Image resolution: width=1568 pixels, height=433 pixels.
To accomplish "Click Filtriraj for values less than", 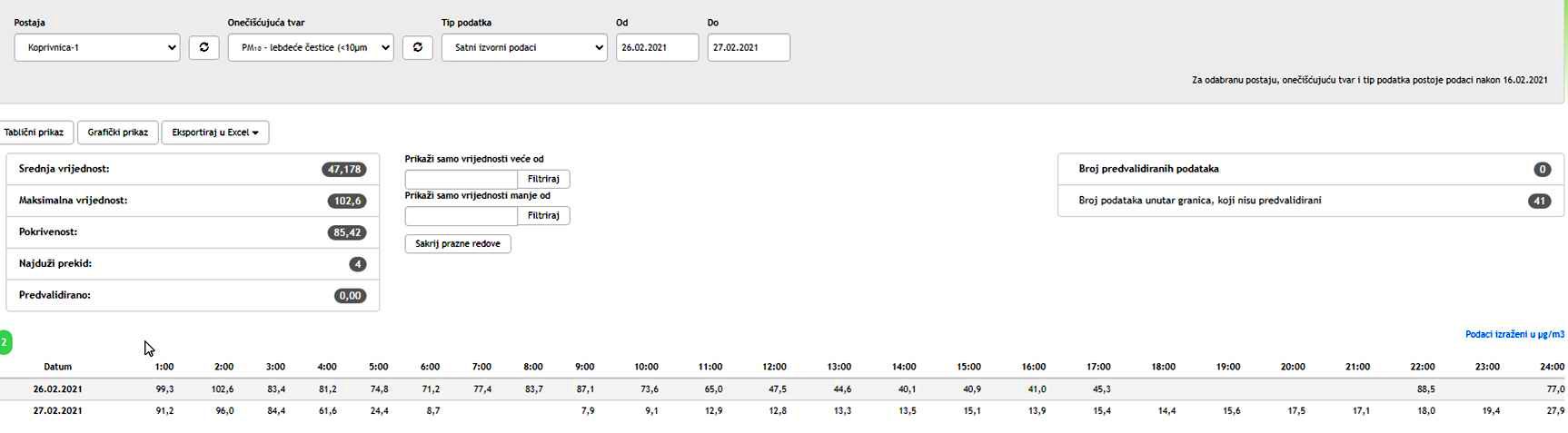I will tap(543, 216).
